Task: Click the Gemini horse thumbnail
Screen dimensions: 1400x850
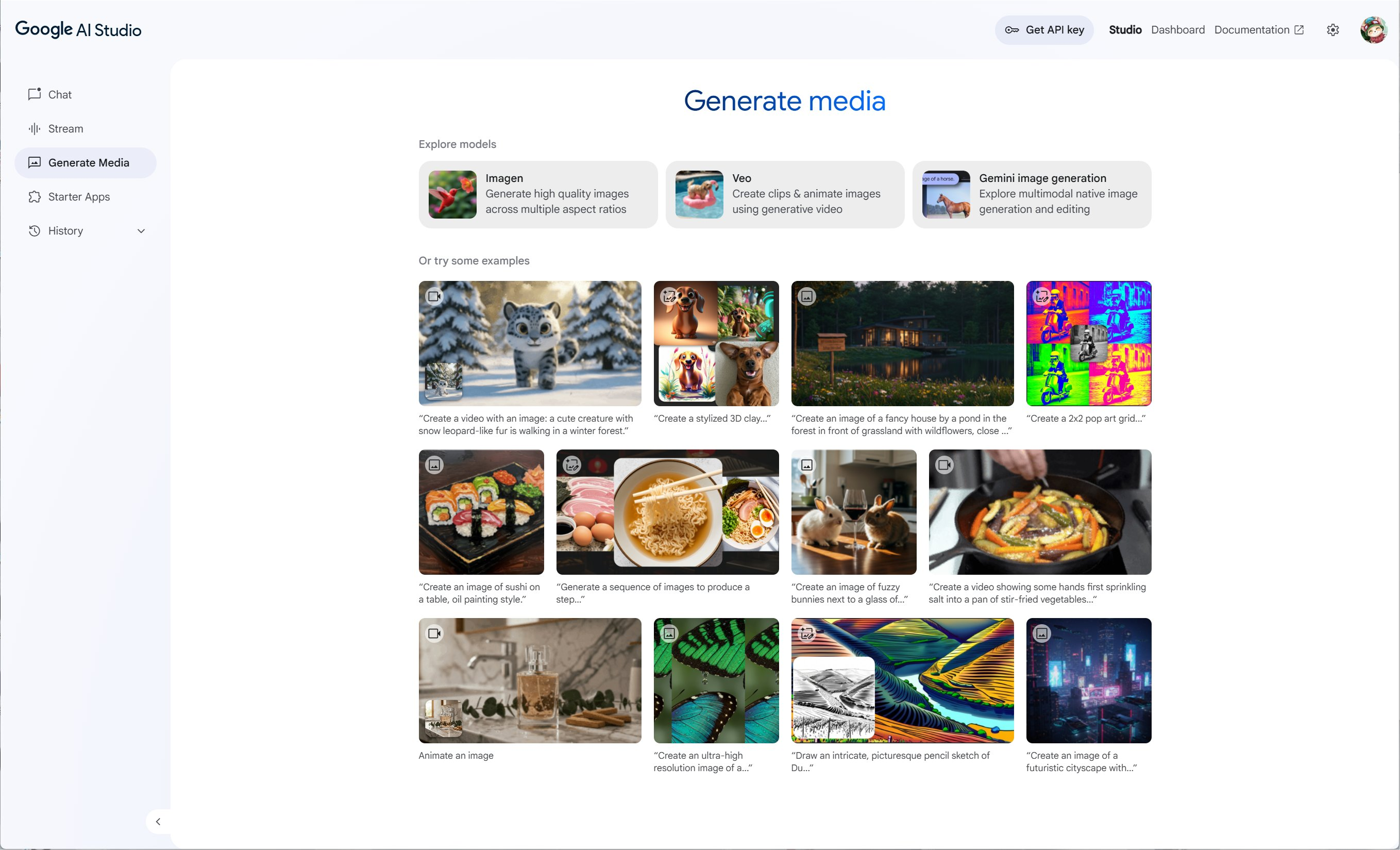Action: [946, 194]
